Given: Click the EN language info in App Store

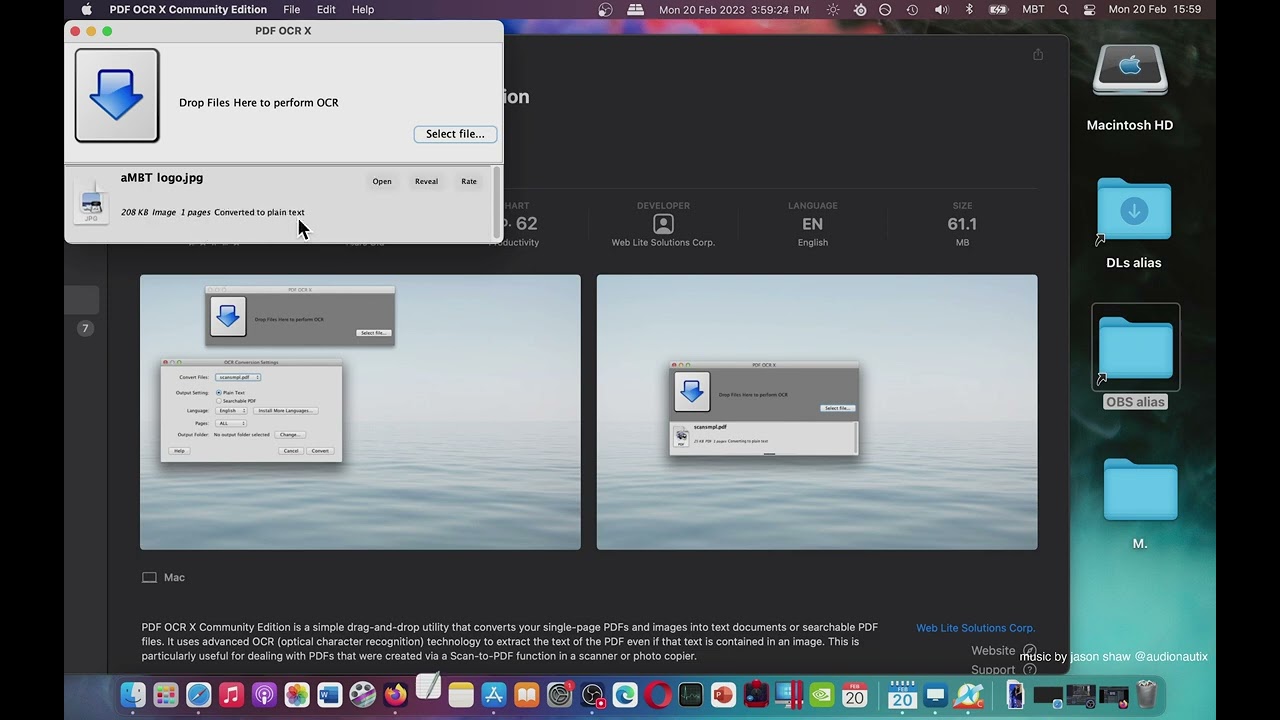Looking at the screenshot, I should coord(812,224).
